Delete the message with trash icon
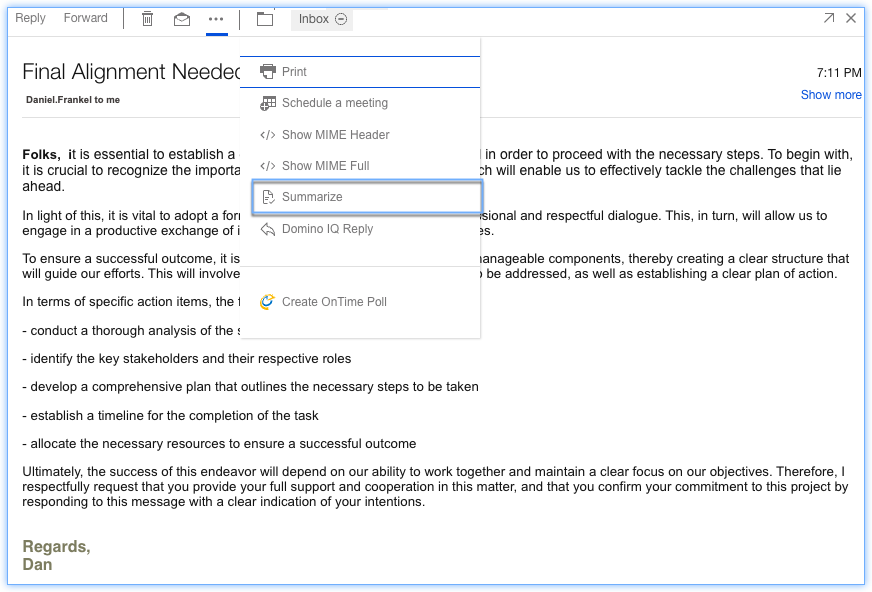The height and width of the screenshot is (592, 872). click(147, 19)
